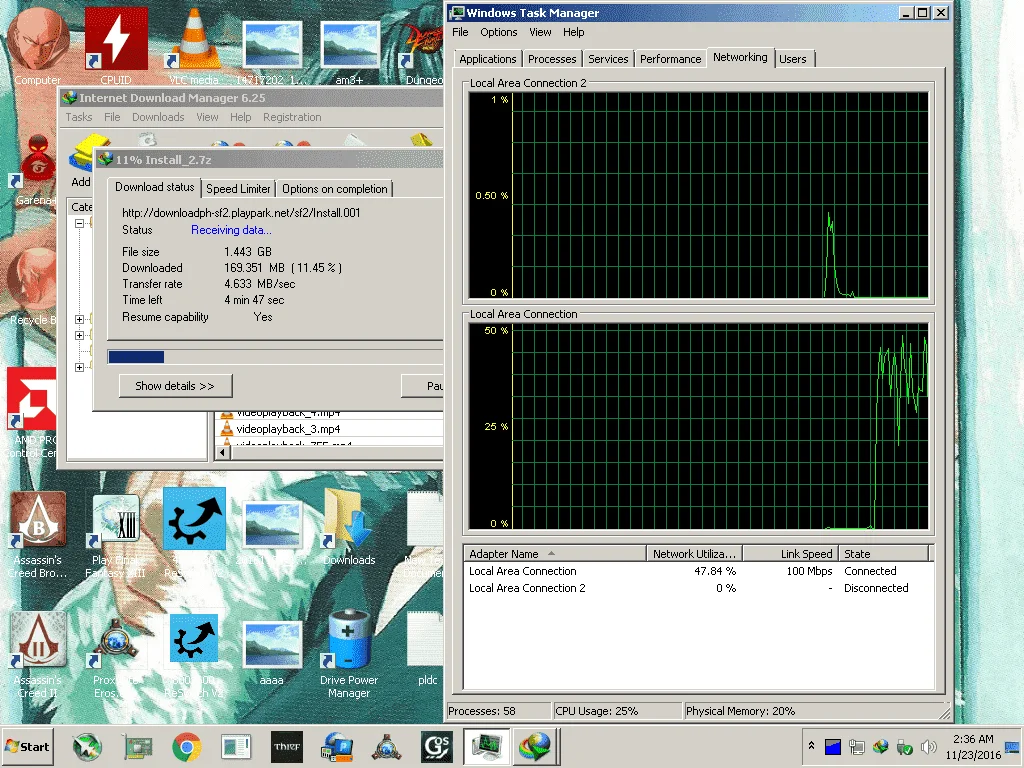
Task: Sort by State column header
Action: pyautogui.click(x=883, y=554)
